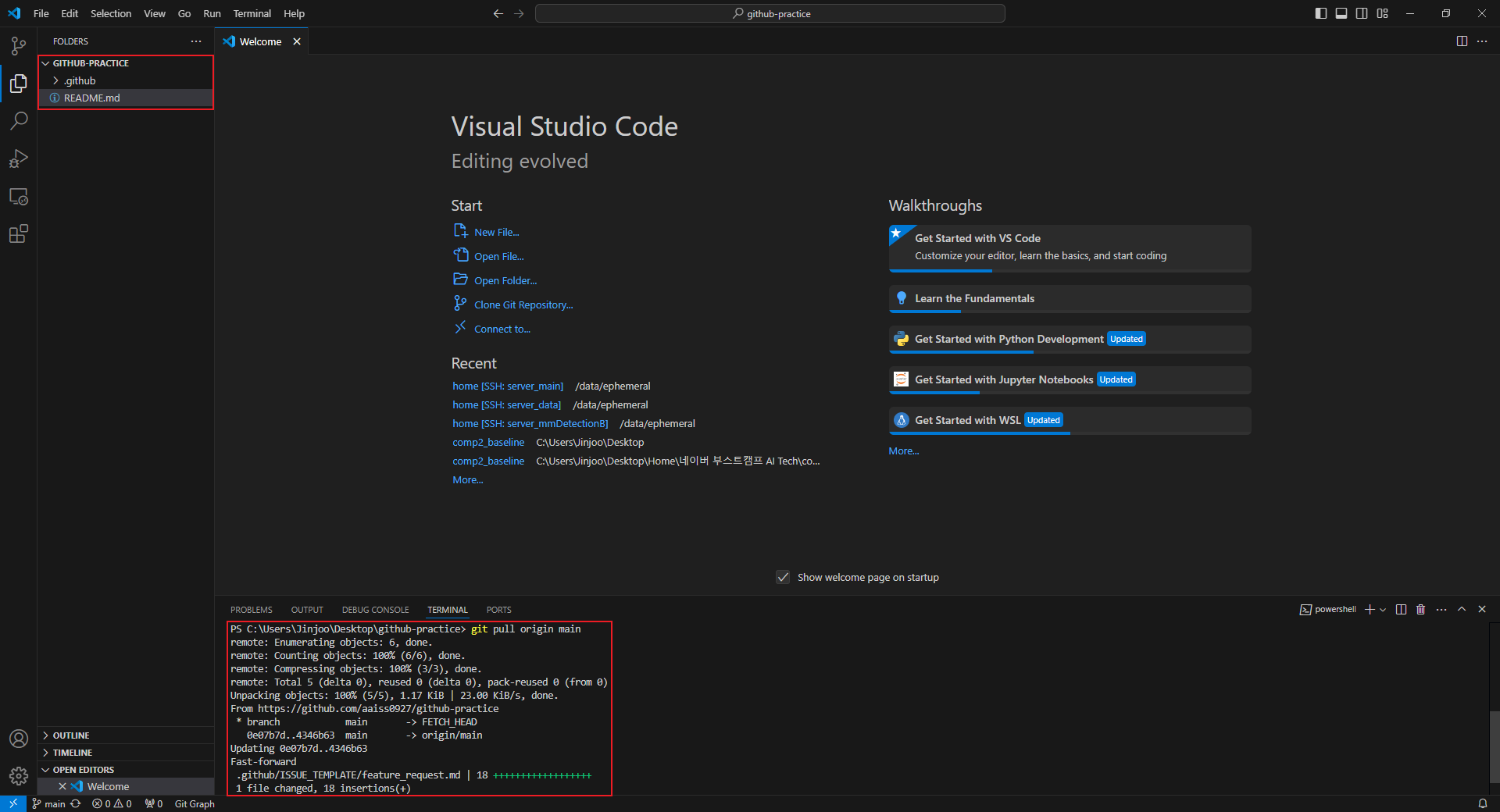Select the powershell terminal profile label
This screenshot has height=812, width=1500.
[1328, 609]
